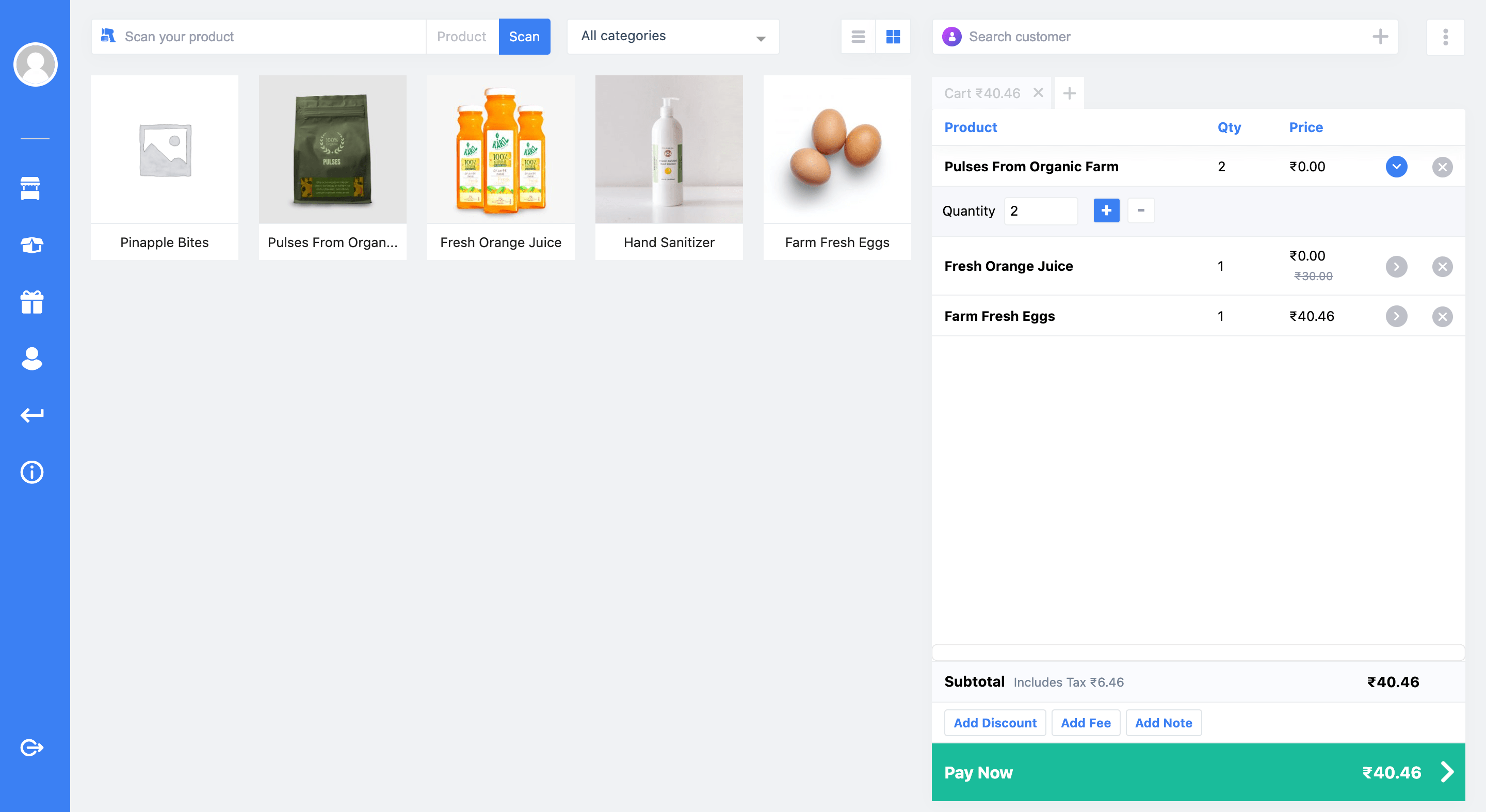Click the barcode scanner icon in search bar
The image size is (1486, 812).
tap(108, 35)
